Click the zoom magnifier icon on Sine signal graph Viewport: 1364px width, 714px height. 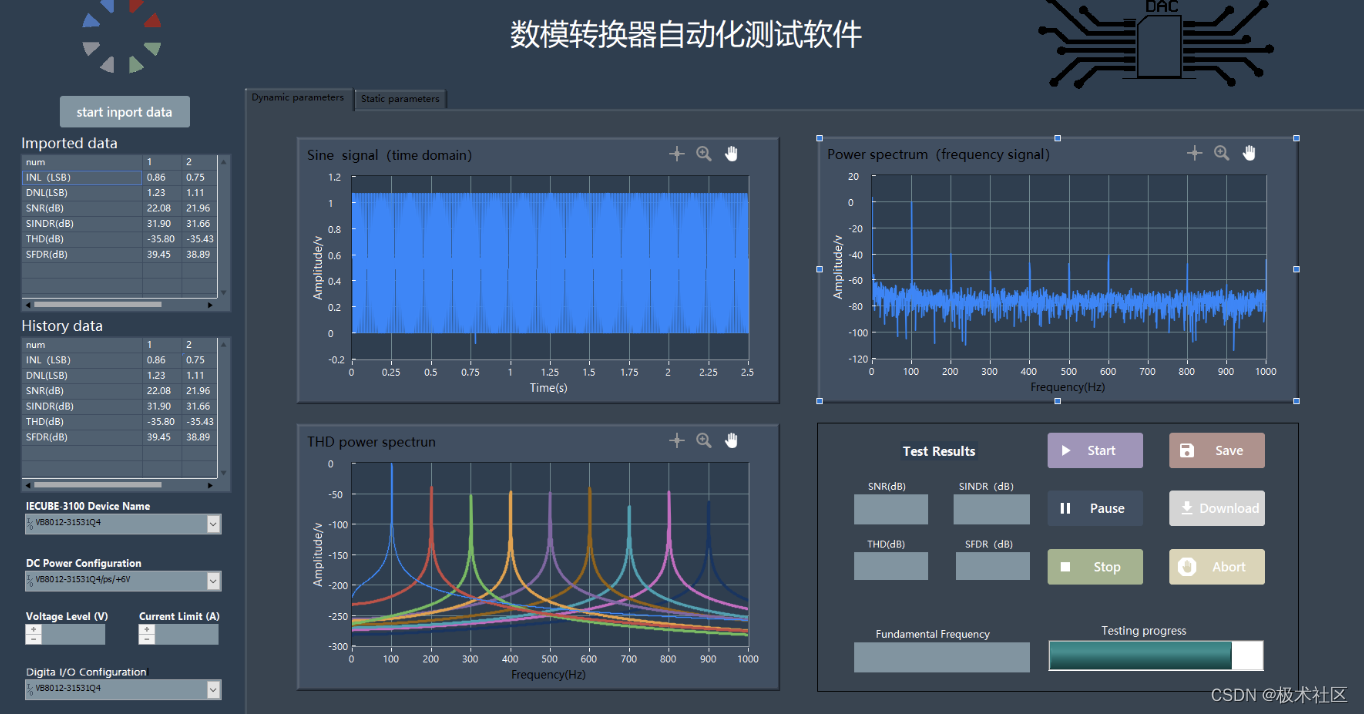pos(704,153)
